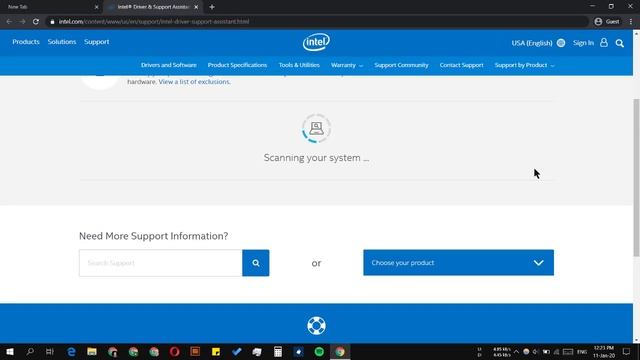Click the Intel logo in header
640x360 pixels.
[316, 42]
